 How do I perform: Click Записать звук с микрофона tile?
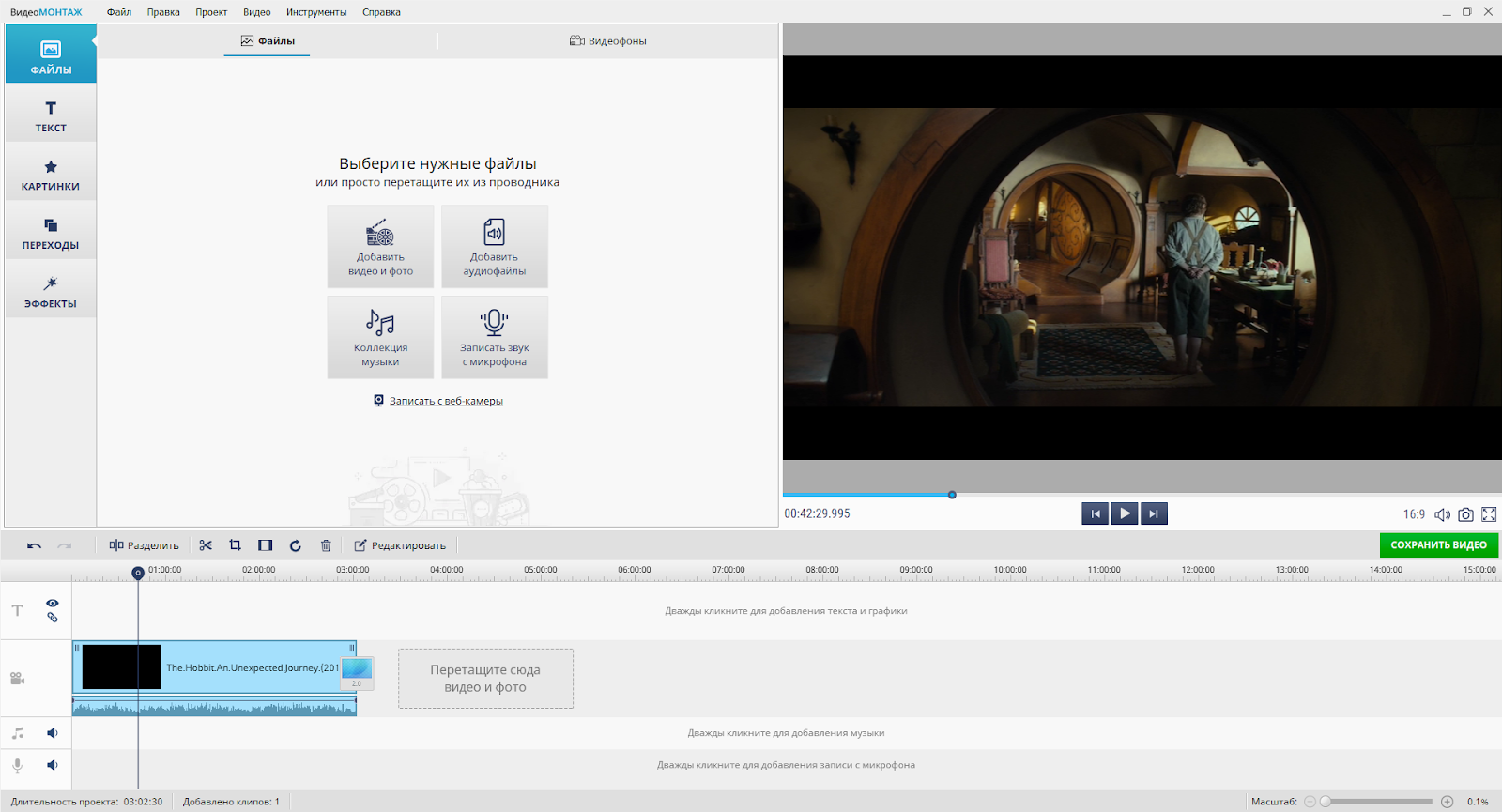tap(494, 338)
